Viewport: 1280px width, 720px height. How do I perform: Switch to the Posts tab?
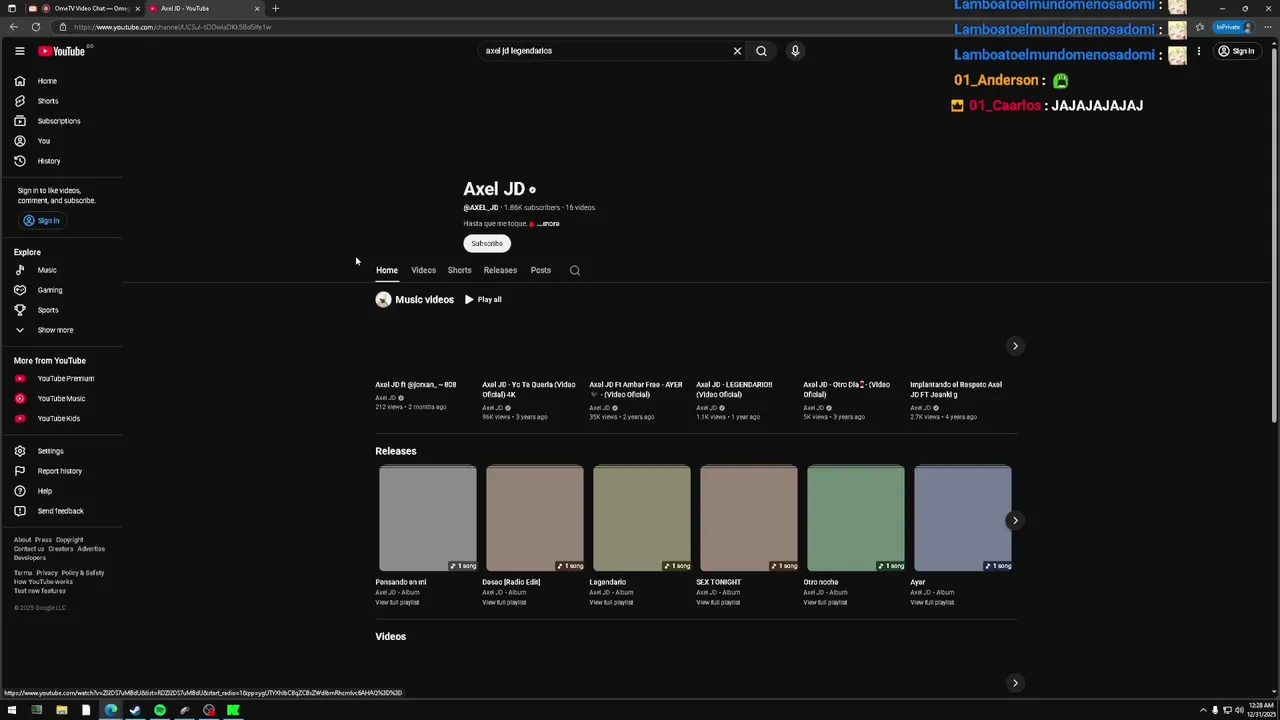click(x=540, y=270)
